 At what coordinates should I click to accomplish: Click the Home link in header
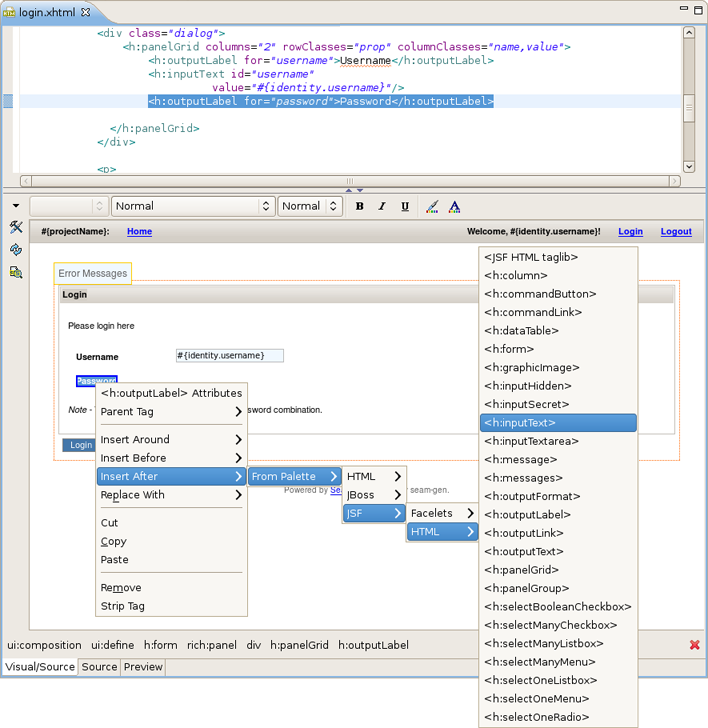pos(139,232)
